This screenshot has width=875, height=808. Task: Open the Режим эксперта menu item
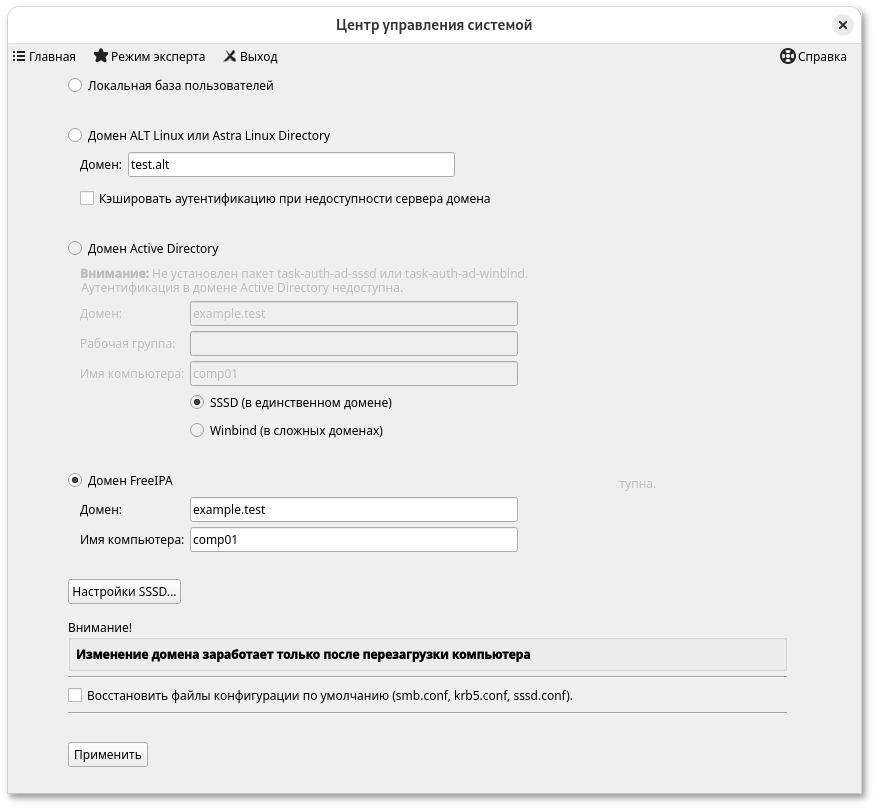click(x=158, y=57)
